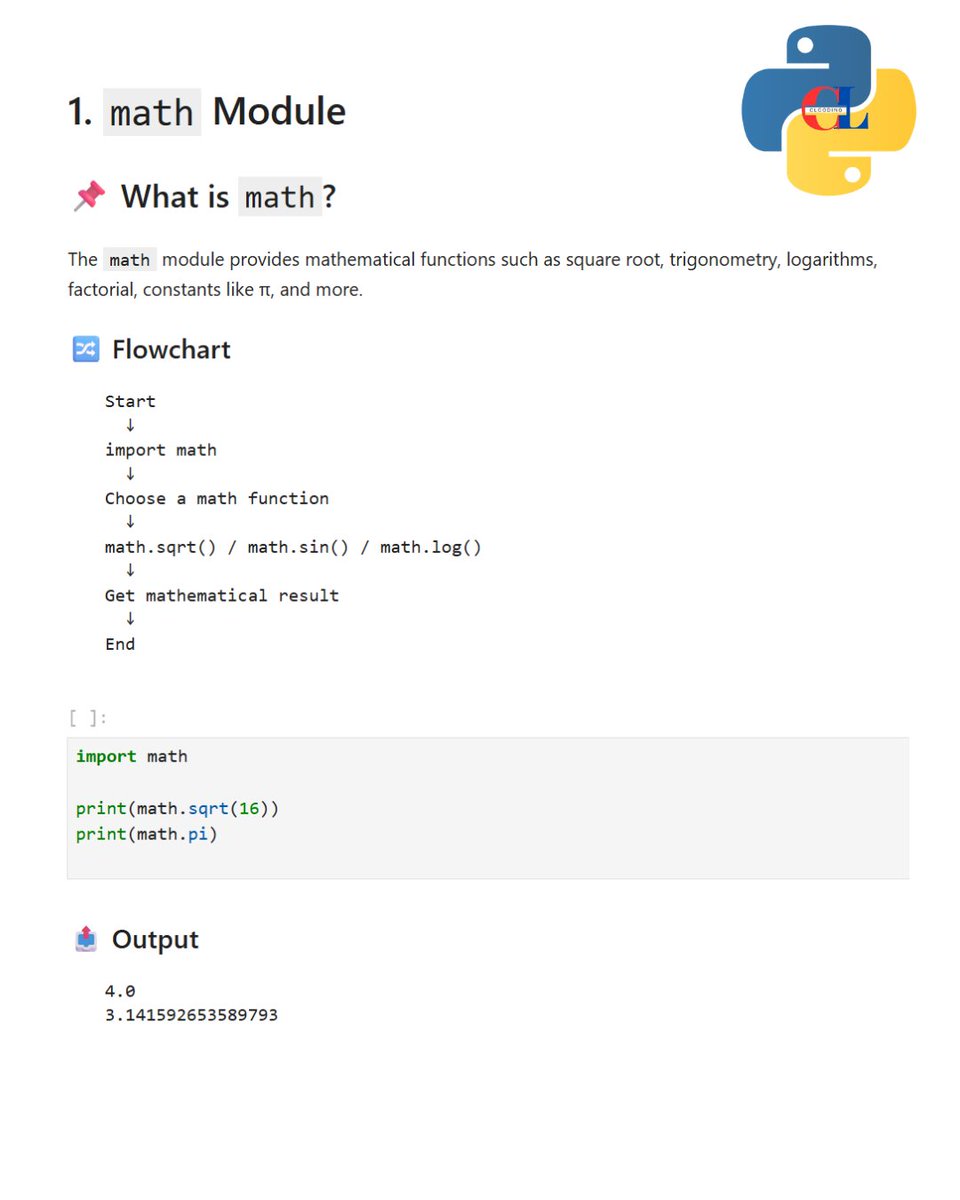Click the "End" flowchart line

click(x=120, y=644)
